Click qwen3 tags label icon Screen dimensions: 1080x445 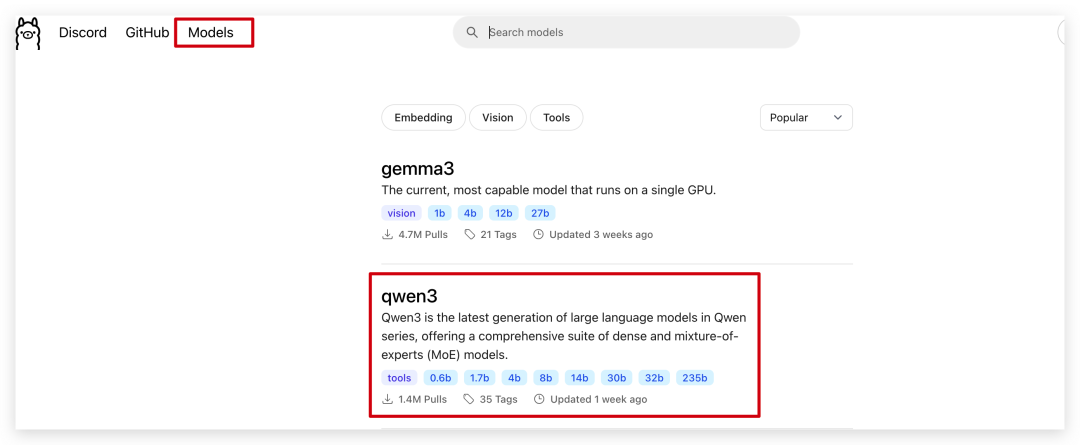tap(469, 399)
